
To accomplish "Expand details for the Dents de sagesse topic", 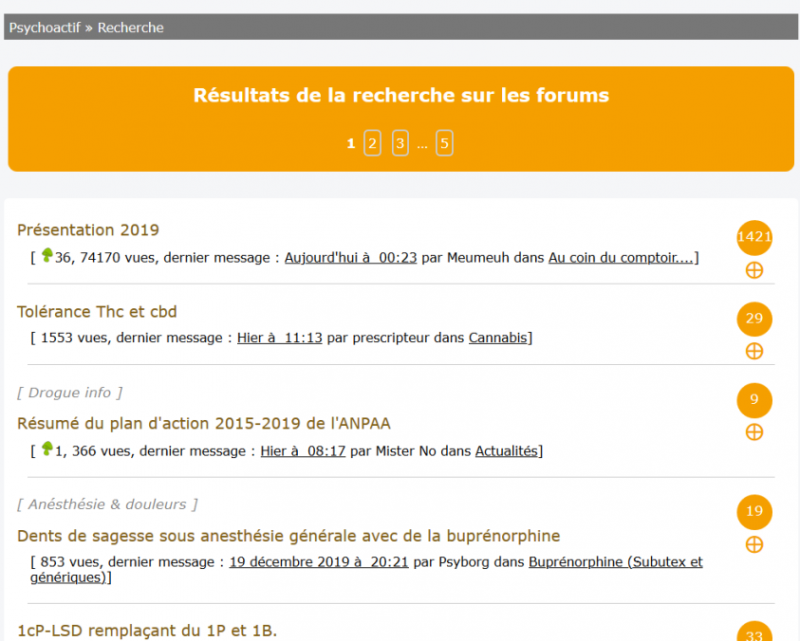I will click(754, 544).
